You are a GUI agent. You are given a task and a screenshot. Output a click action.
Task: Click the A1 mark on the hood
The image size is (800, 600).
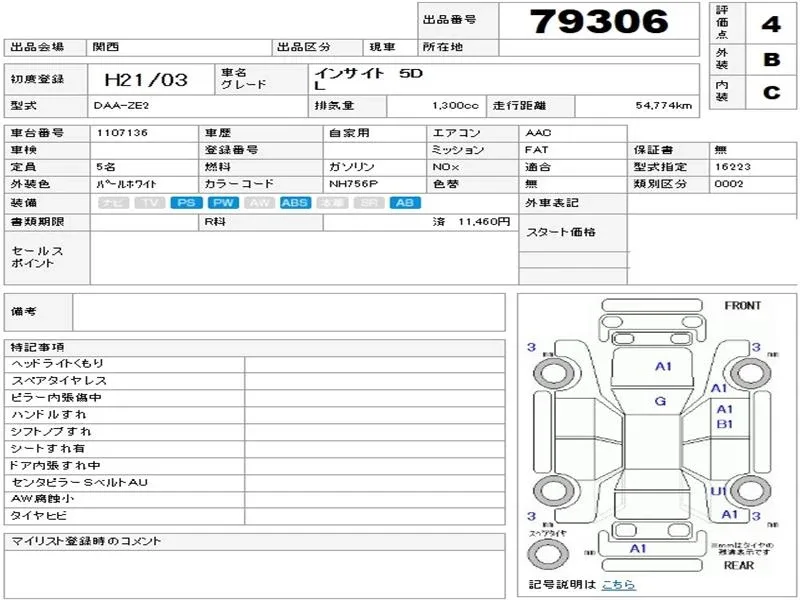663,366
